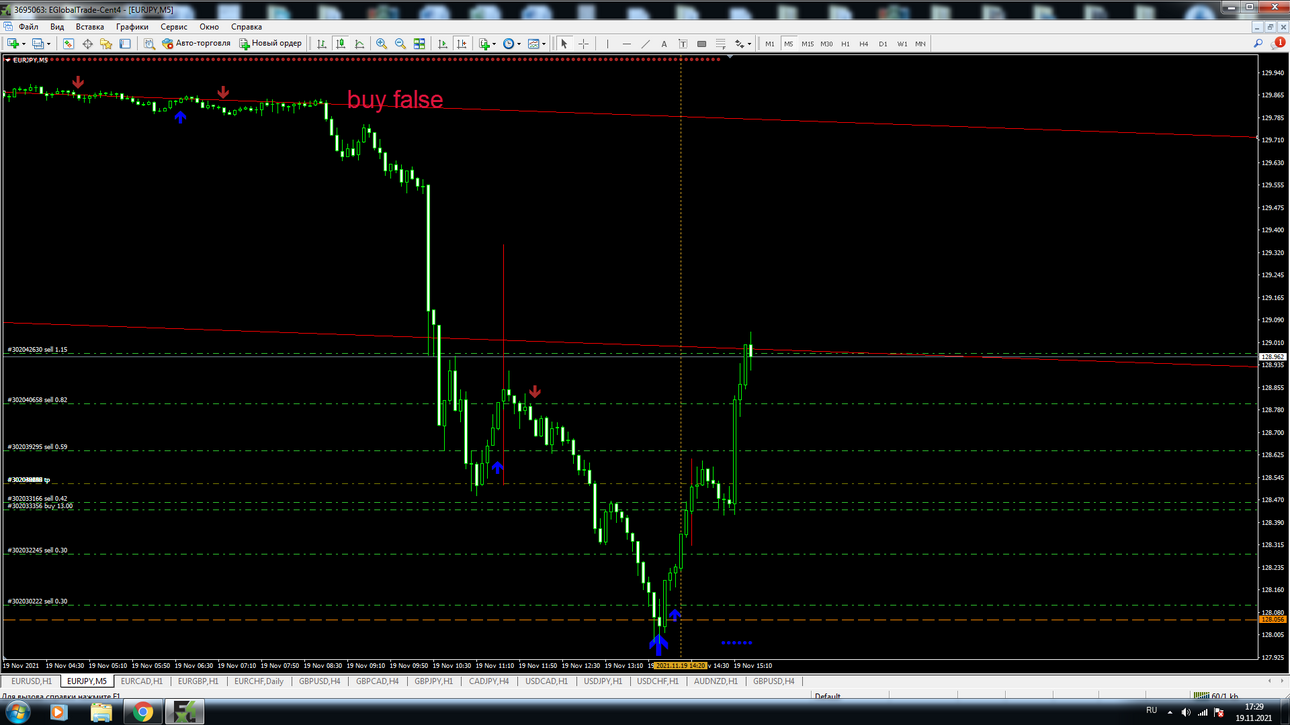This screenshot has width=1290, height=725.
Task: Open the Fibonacci lines tool
Action: (721, 44)
